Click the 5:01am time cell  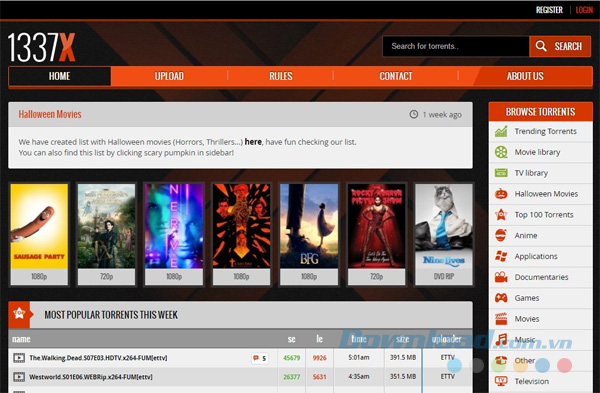[x=359, y=357]
